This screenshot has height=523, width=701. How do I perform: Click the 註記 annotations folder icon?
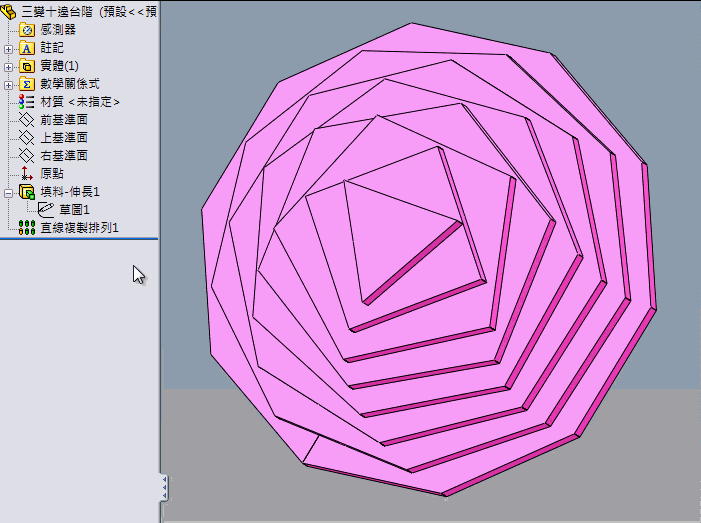click(x=27, y=48)
